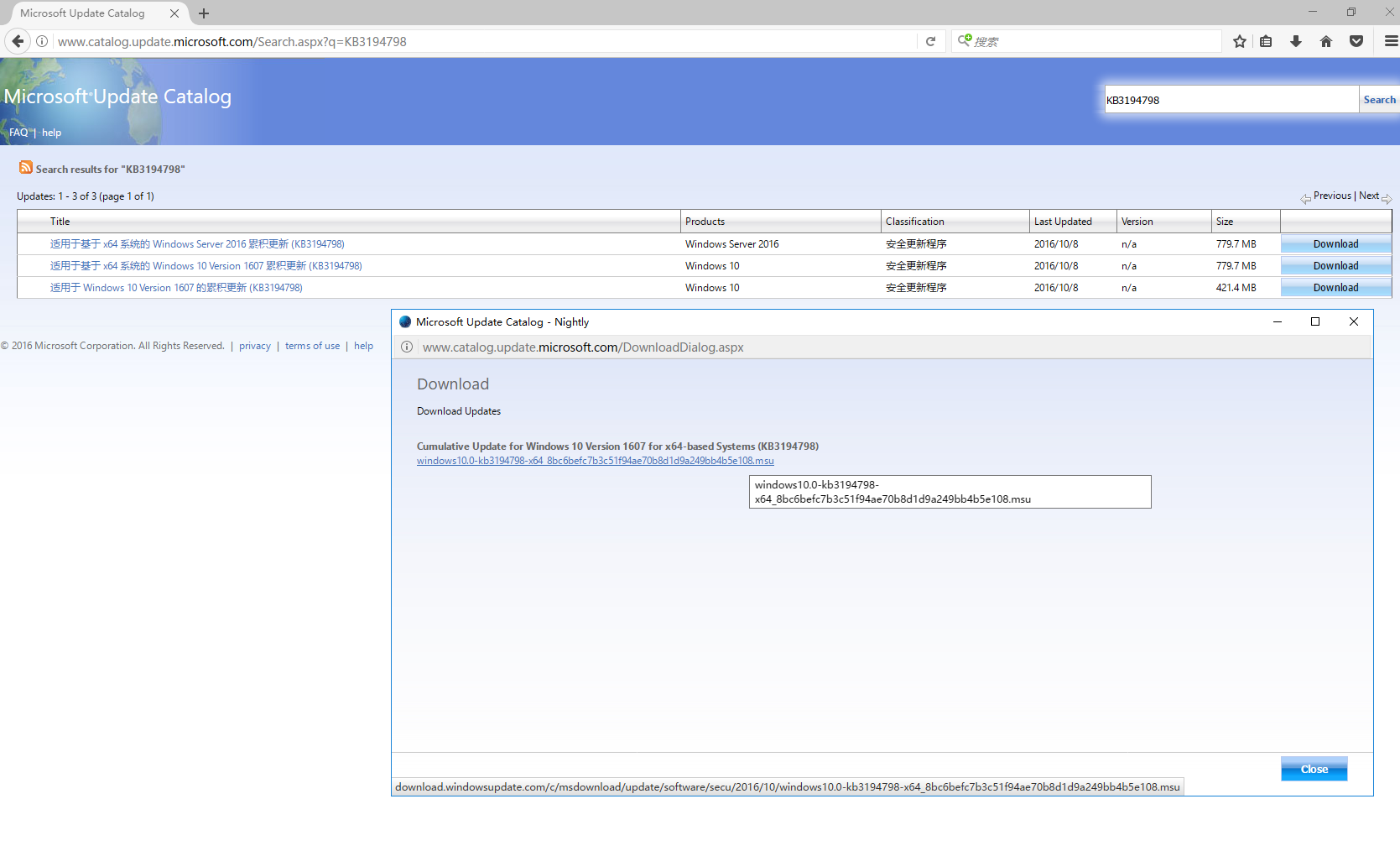Screen dimensions: 1400x846
Task: Click the Next page arrow icon
Action: click(1387, 199)
